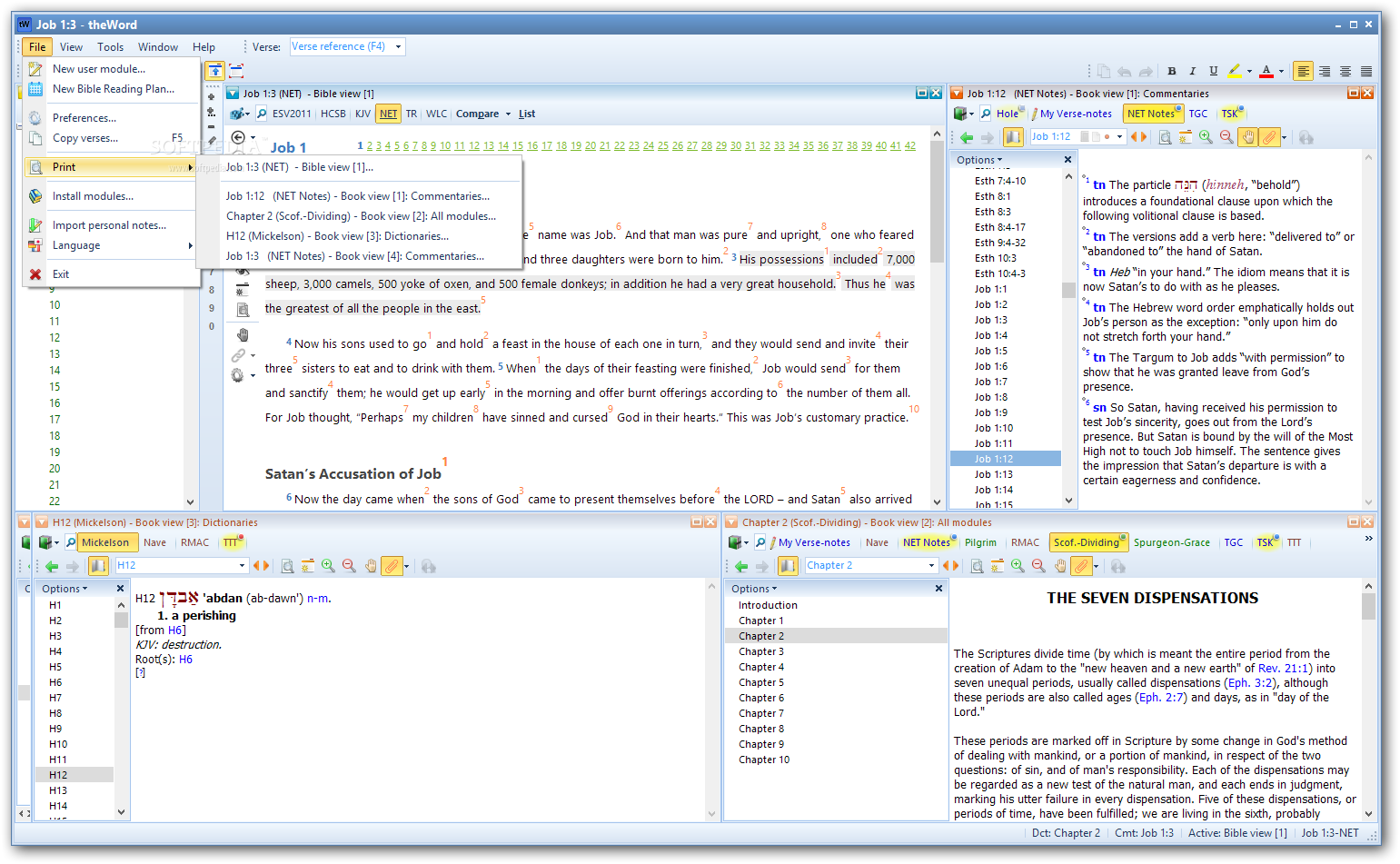Open the View menu

pos(71,47)
